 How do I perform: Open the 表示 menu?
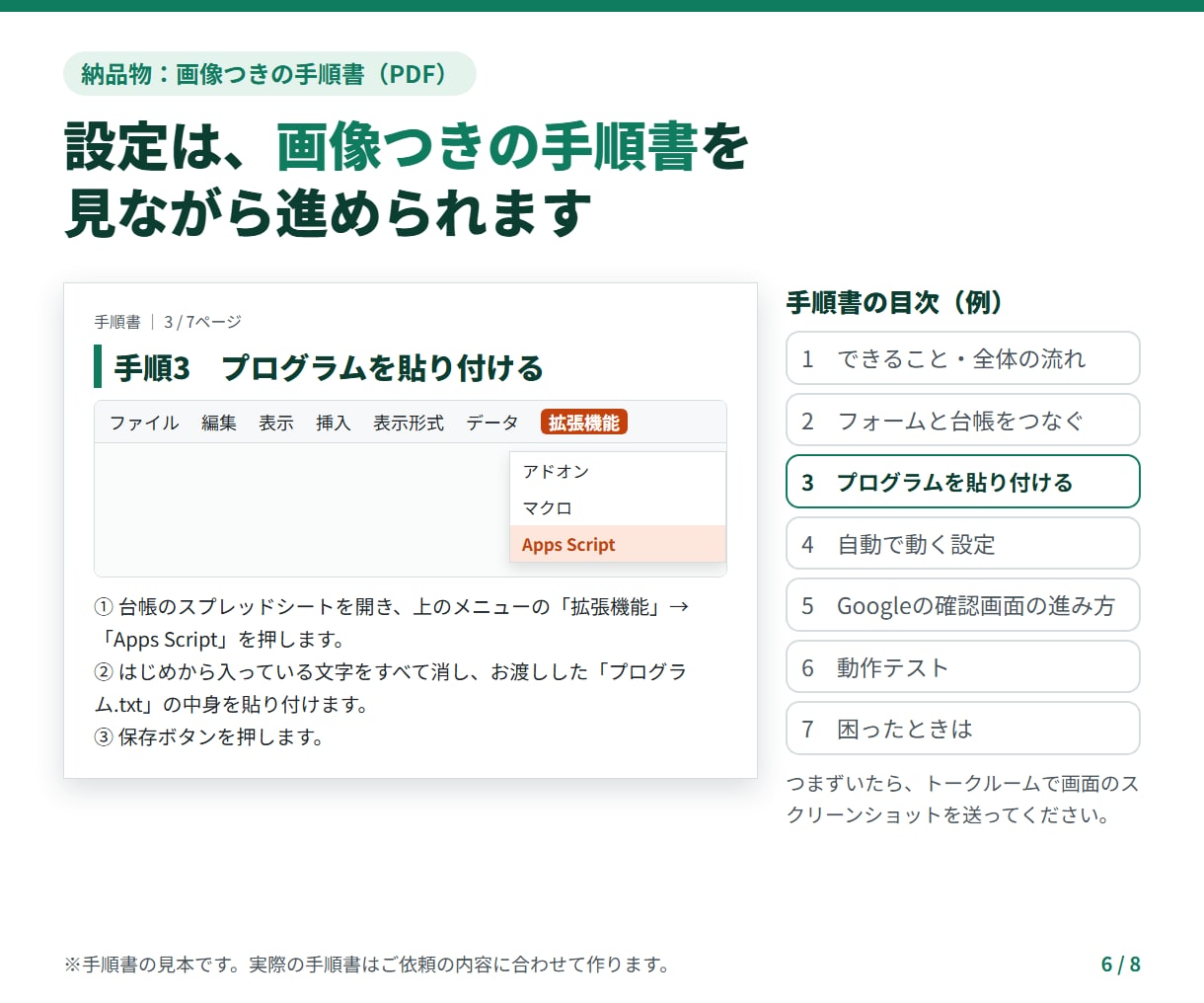(276, 423)
